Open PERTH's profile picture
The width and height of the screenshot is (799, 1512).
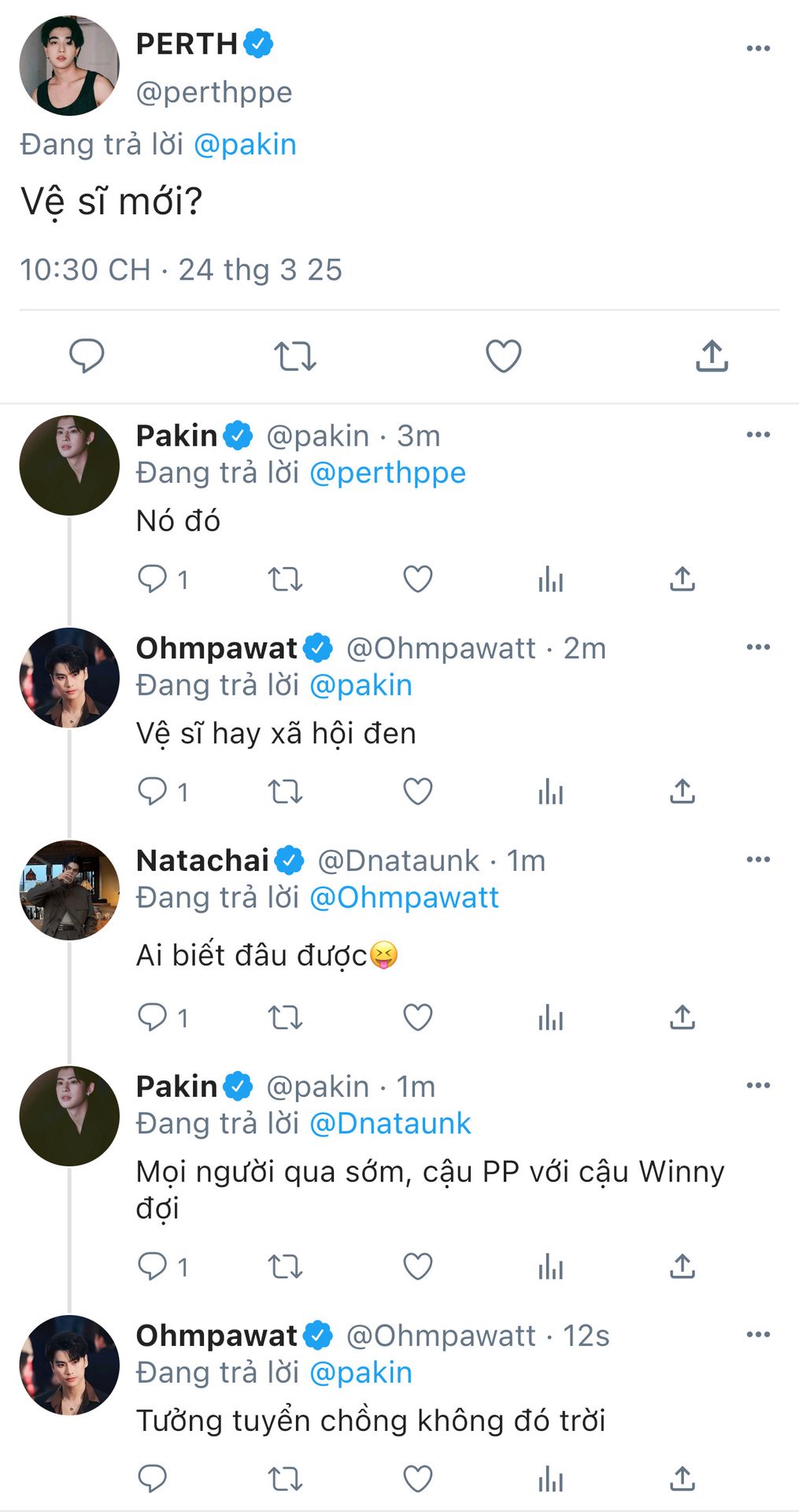coord(69,66)
